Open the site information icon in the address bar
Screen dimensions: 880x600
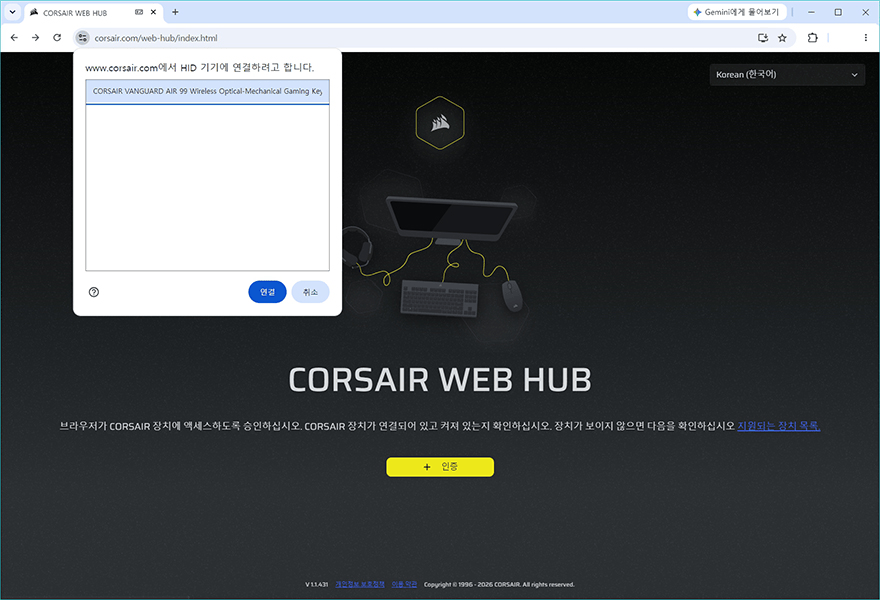coord(82,38)
